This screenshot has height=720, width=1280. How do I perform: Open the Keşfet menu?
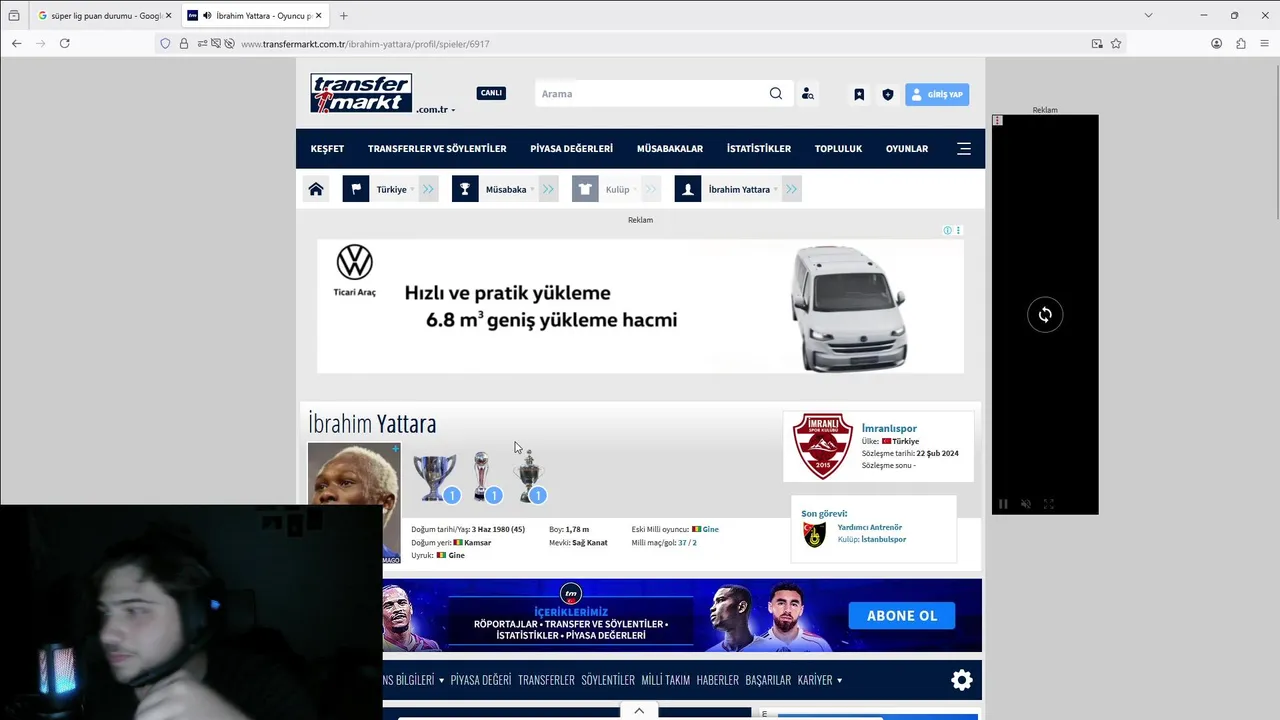coord(327,148)
